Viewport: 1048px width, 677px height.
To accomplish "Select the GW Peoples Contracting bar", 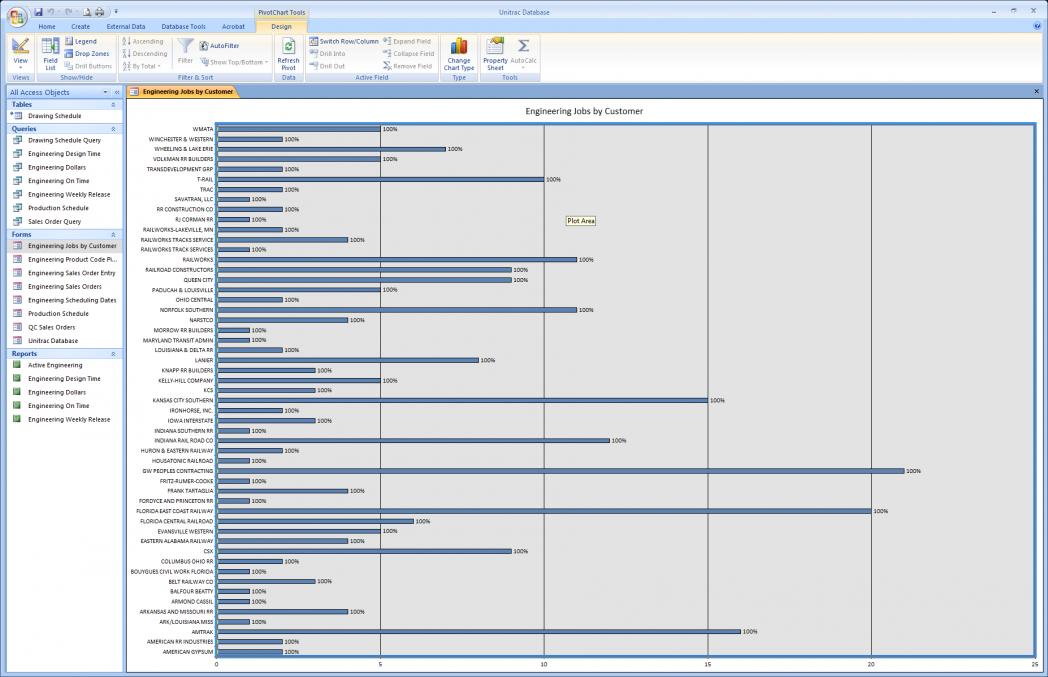I will [x=559, y=471].
